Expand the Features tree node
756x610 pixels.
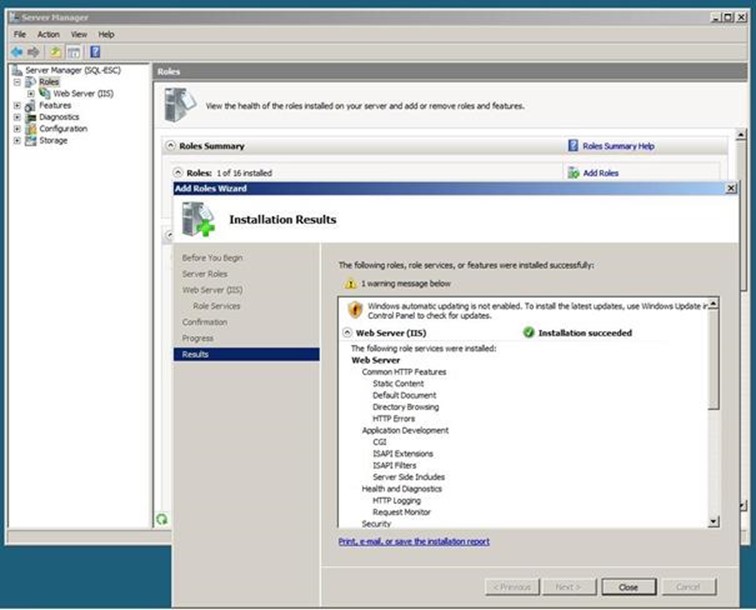17,105
